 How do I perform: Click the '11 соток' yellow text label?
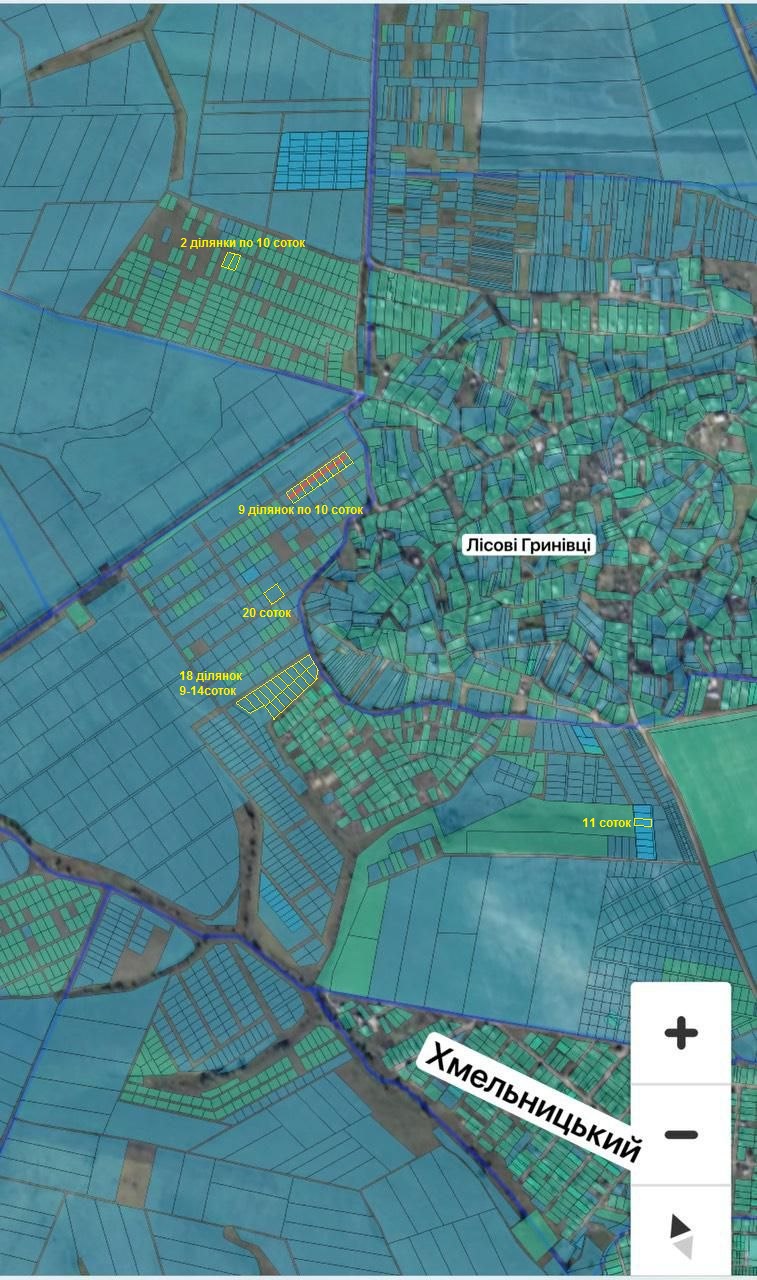(607, 823)
